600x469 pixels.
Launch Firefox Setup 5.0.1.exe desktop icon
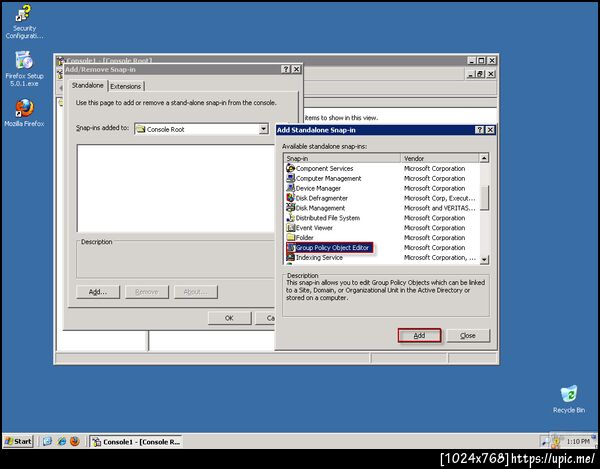(24, 69)
